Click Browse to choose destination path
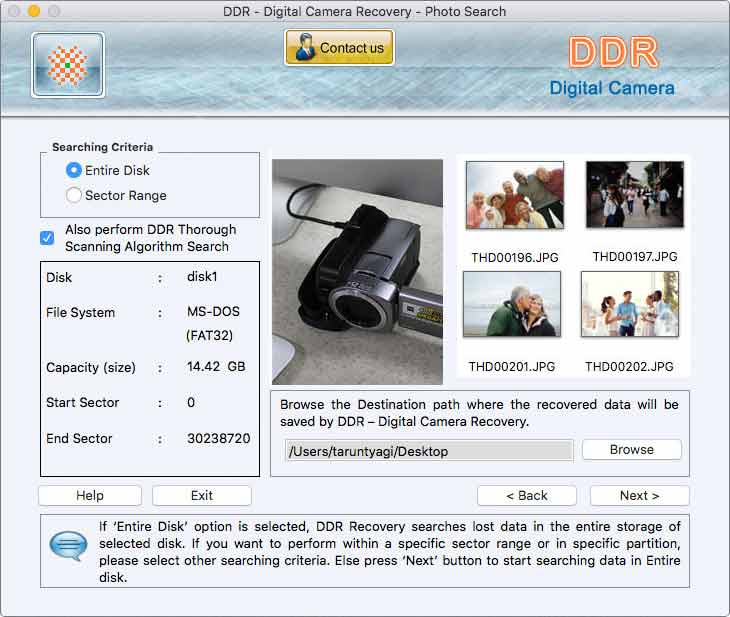The width and height of the screenshot is (730, 617). [x=632, y=450]
